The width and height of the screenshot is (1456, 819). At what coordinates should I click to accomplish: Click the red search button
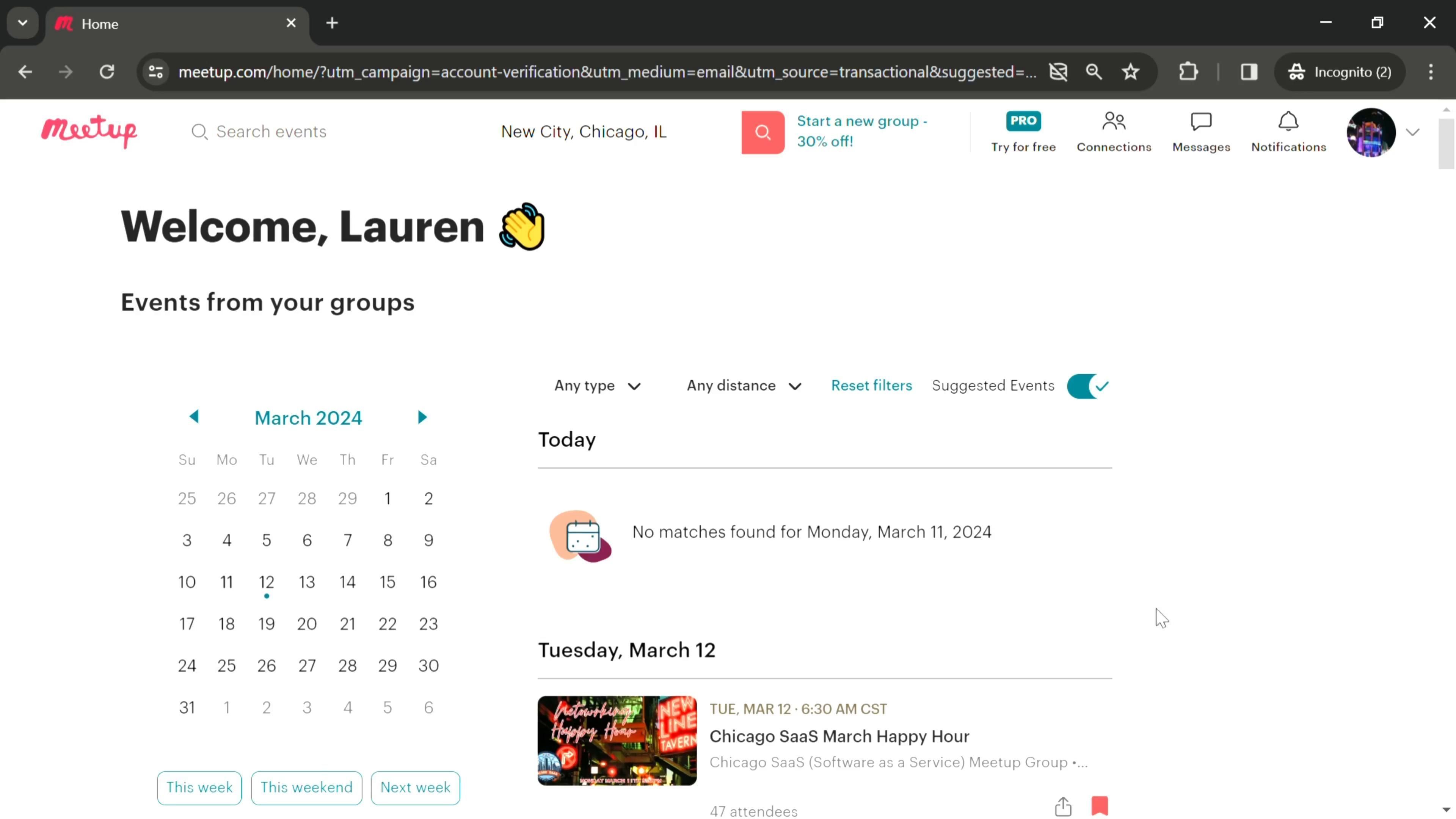[x=763, y=132]
